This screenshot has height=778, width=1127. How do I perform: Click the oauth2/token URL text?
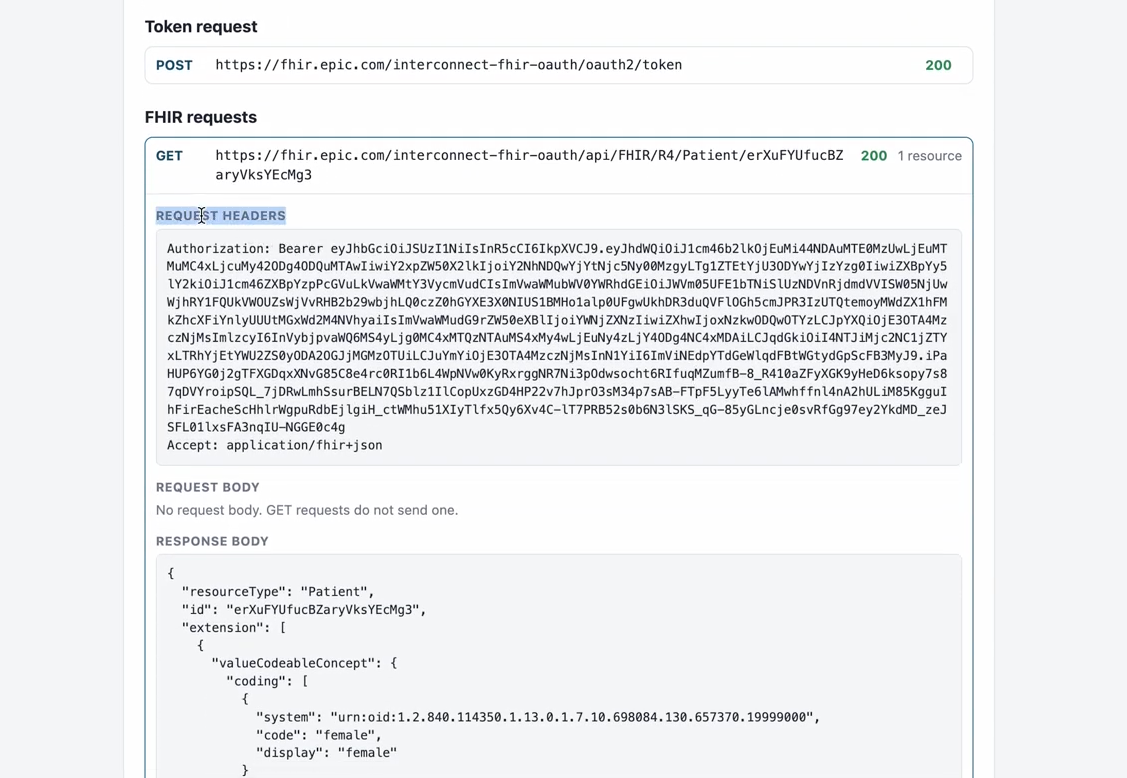448,65
